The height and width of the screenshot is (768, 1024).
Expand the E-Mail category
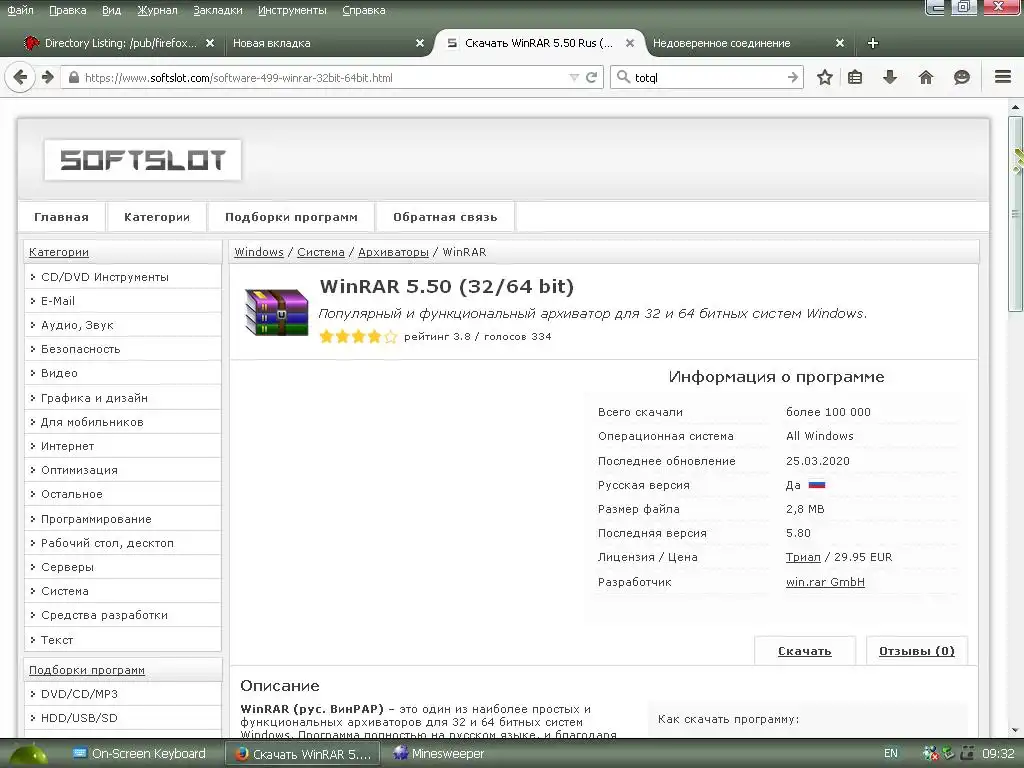click(123, 301)
